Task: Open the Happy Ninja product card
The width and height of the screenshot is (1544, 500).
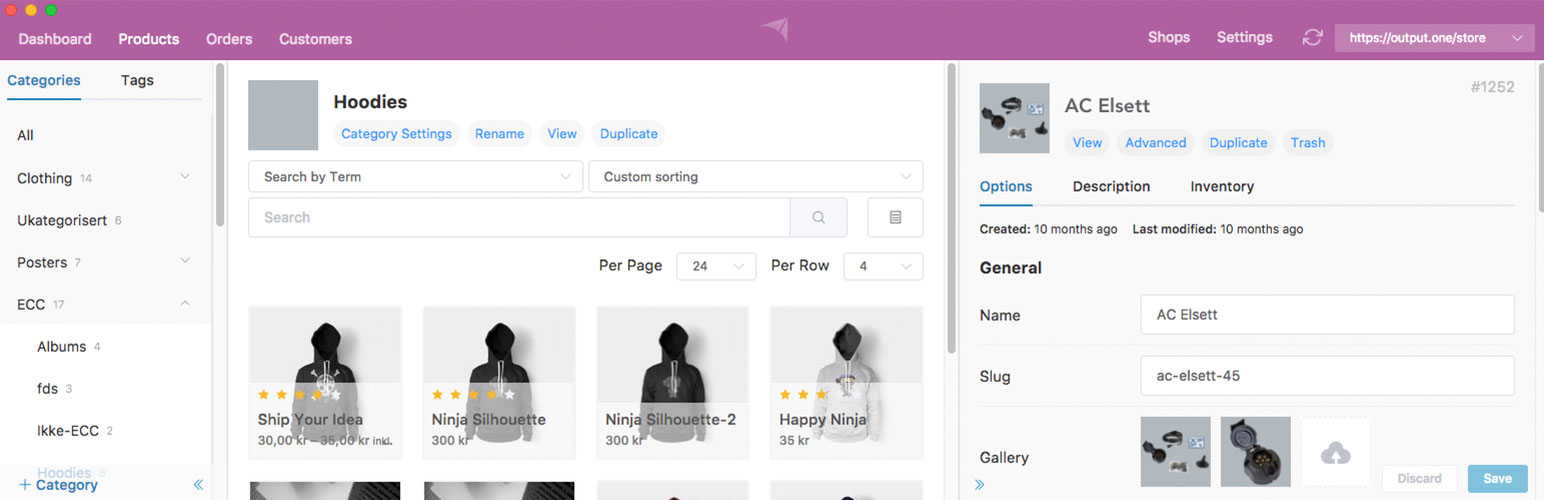Action: pyautogui.click(x=846, y=382)
